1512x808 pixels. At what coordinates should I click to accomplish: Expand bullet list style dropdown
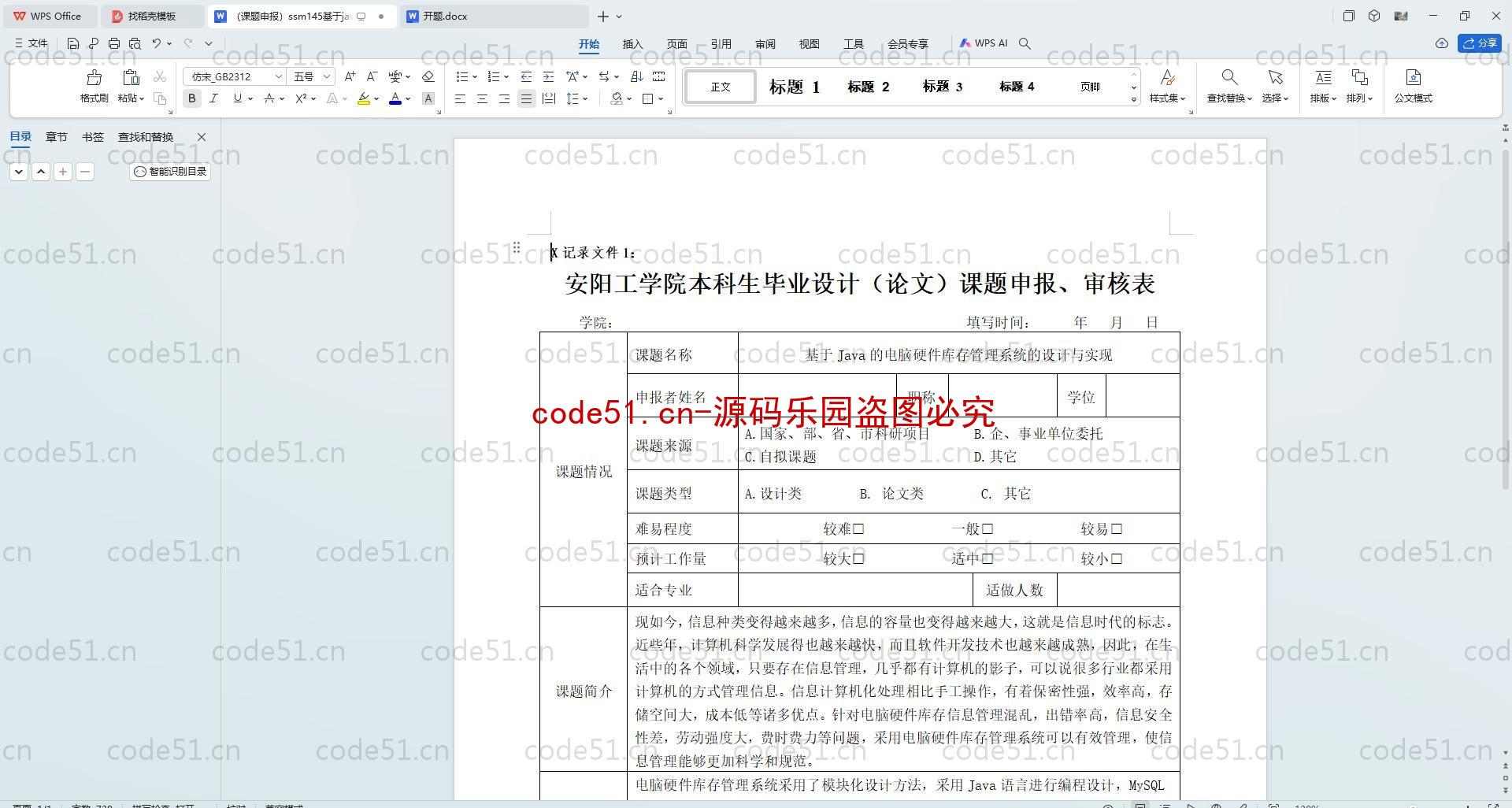475,76
